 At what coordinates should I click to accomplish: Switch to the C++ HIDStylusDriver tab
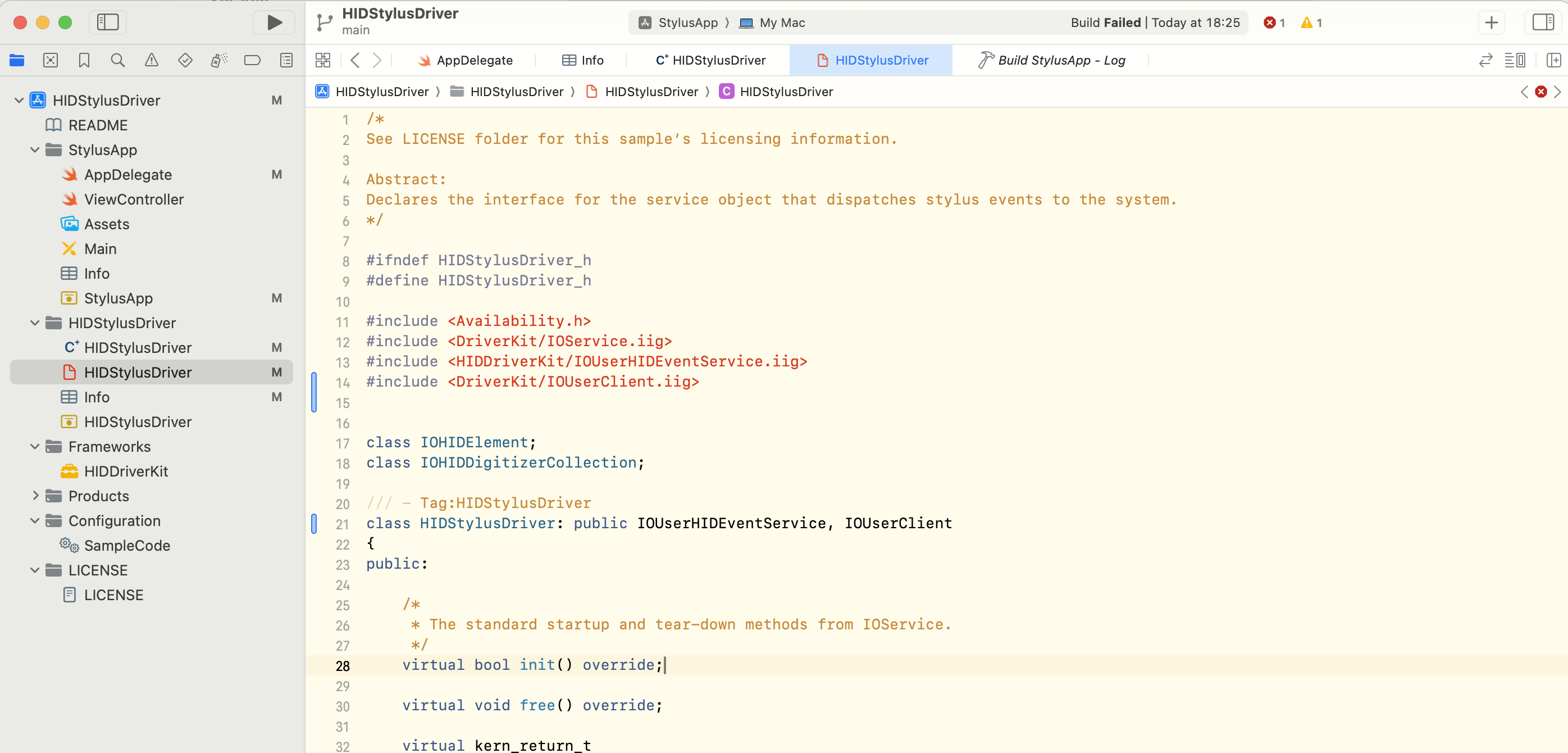click(710, 60)
